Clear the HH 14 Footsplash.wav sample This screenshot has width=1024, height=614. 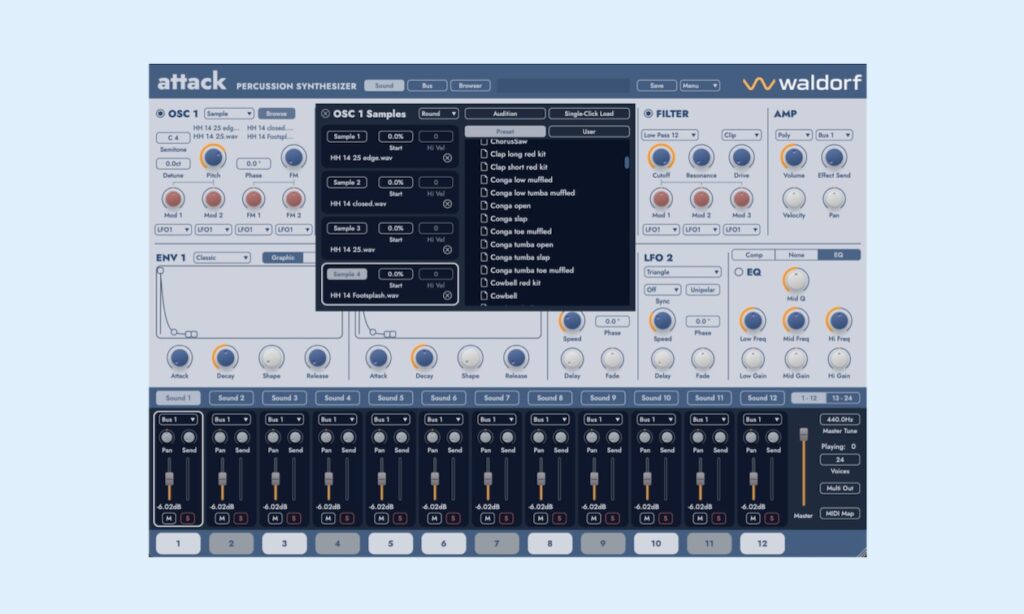(447, 295)
